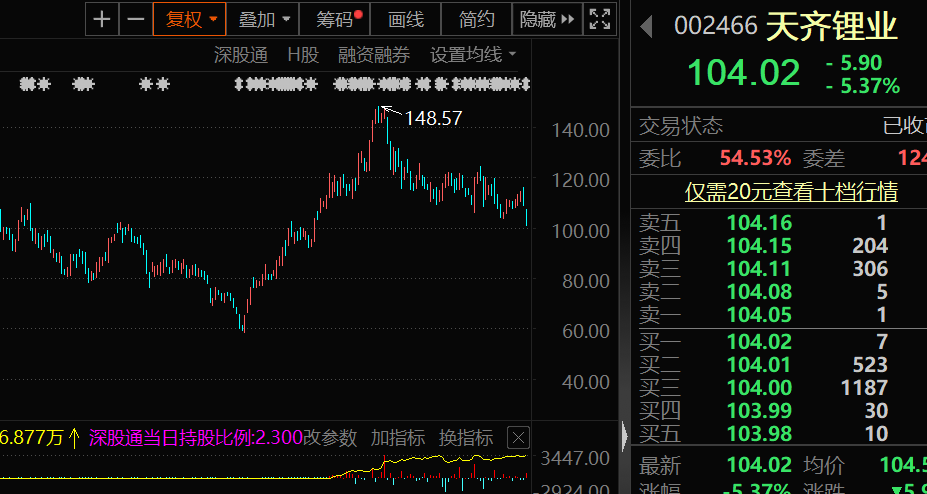927x494 pixels.
Task: Click 换指标 to change the indicator
Action: [x=466, y=437]
